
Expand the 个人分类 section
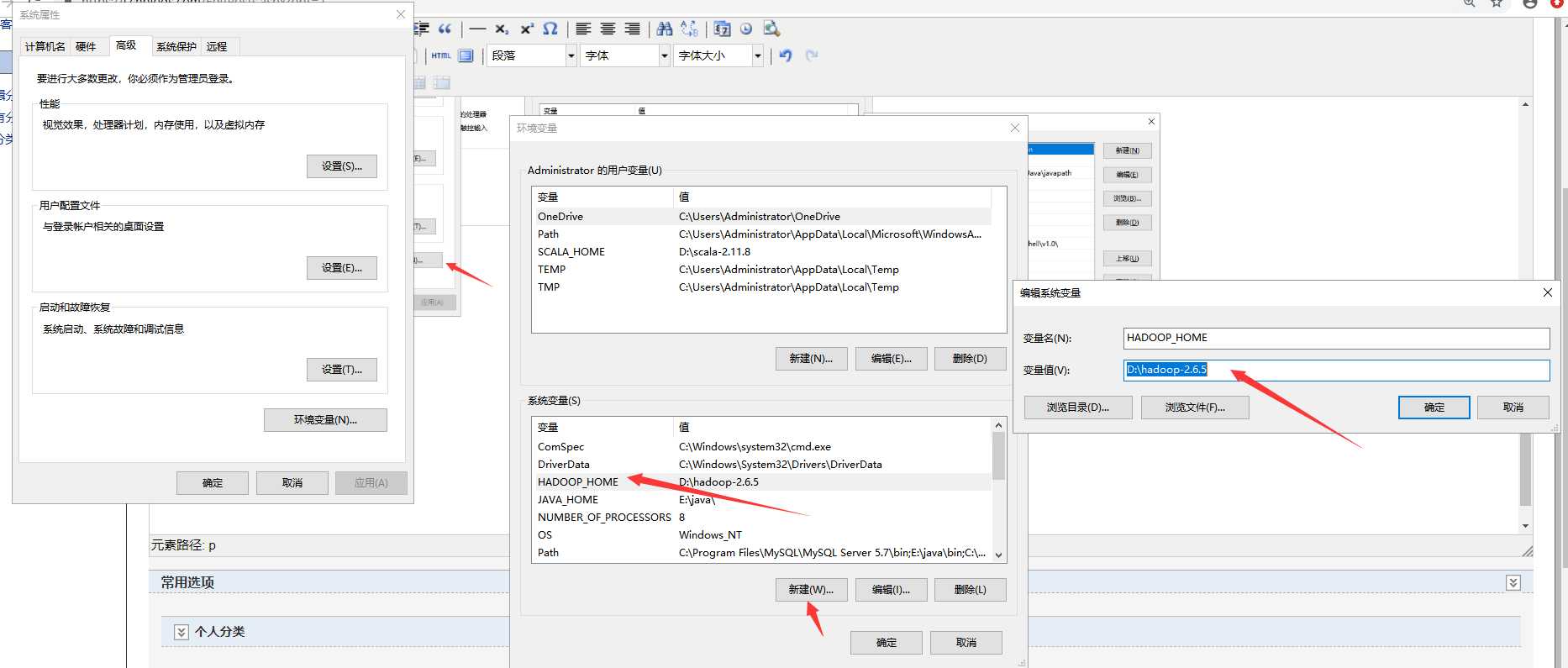(182, 632)
